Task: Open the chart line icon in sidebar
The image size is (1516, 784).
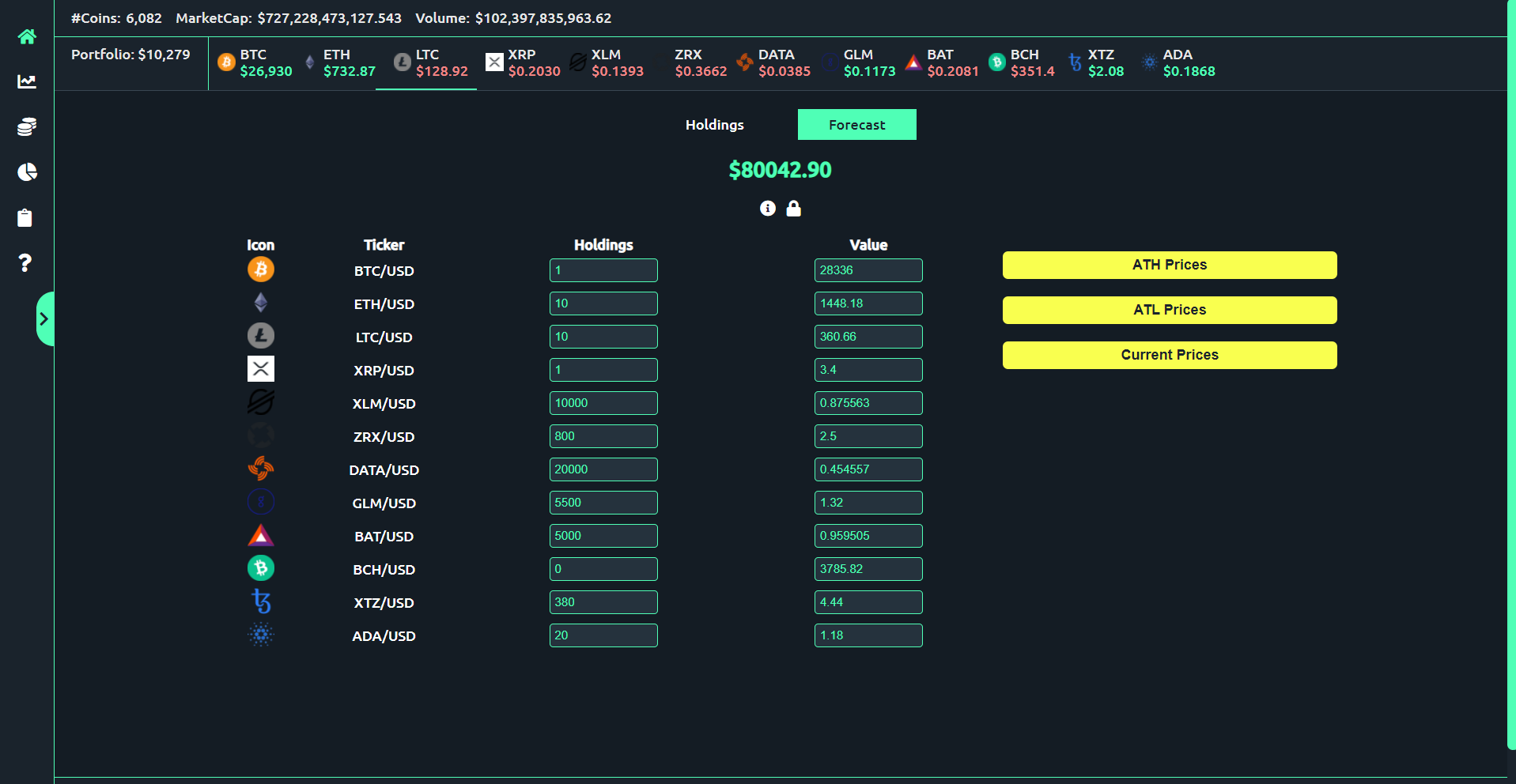Action: pyautogui.click(x=27, y=81)
